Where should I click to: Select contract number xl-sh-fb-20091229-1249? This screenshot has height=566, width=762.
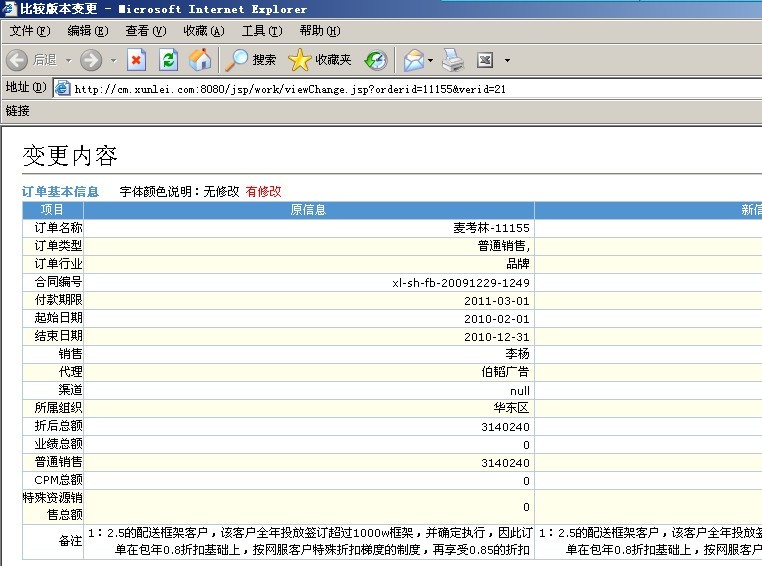(x=461, y=283)
